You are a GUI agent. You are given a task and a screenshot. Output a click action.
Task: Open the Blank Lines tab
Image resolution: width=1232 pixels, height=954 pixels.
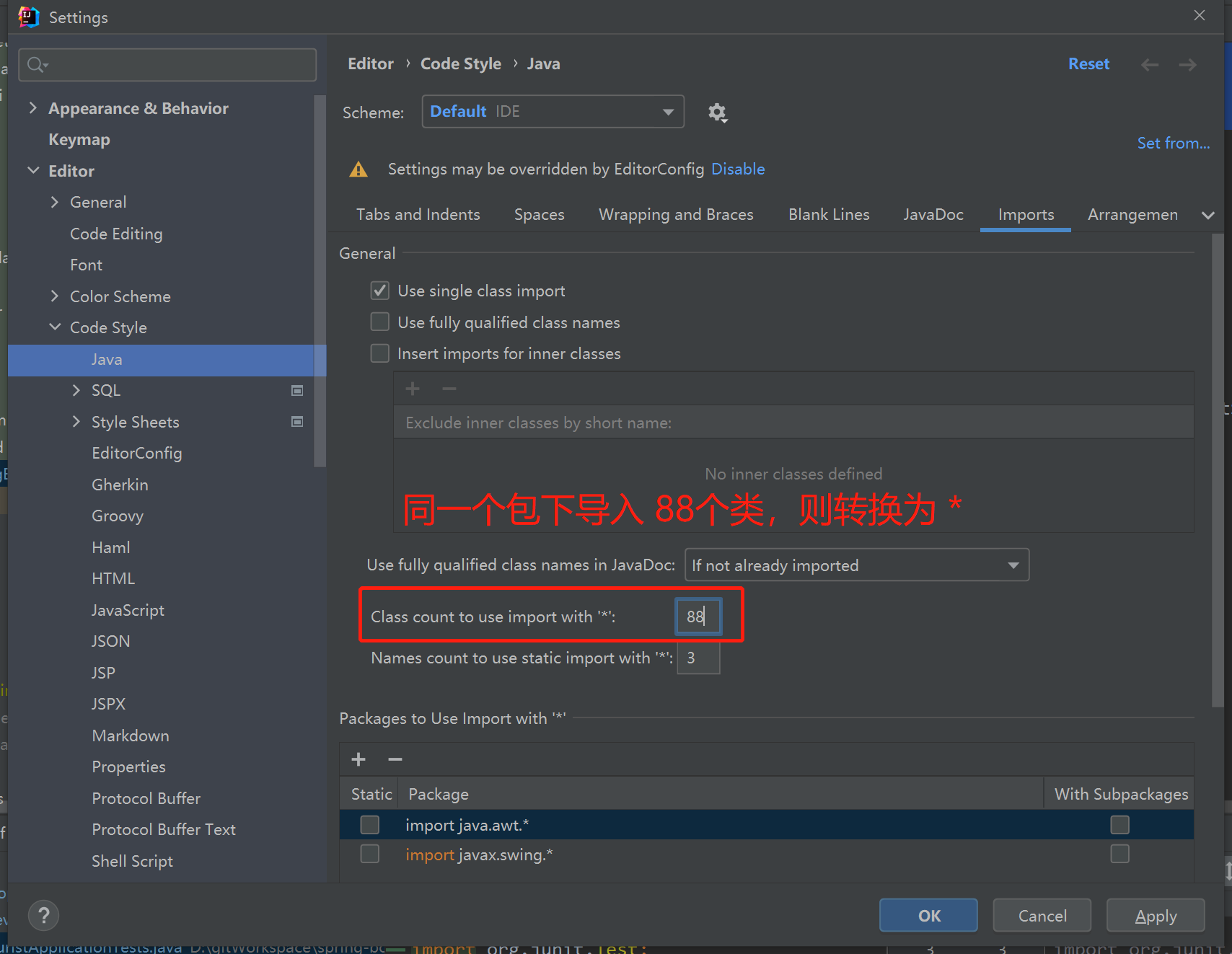click(x=829, y=215)
